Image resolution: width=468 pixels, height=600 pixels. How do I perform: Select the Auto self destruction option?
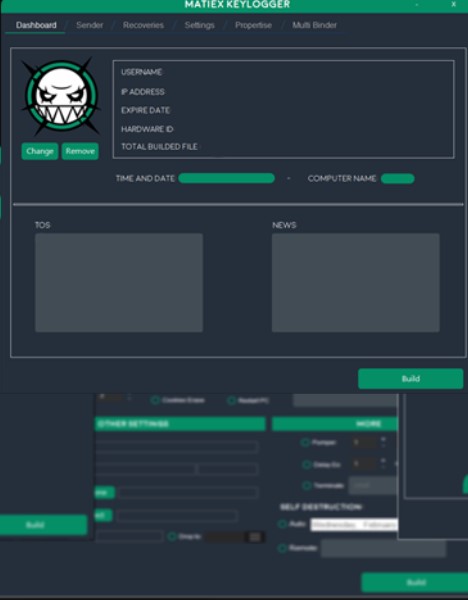coord(282,524)
